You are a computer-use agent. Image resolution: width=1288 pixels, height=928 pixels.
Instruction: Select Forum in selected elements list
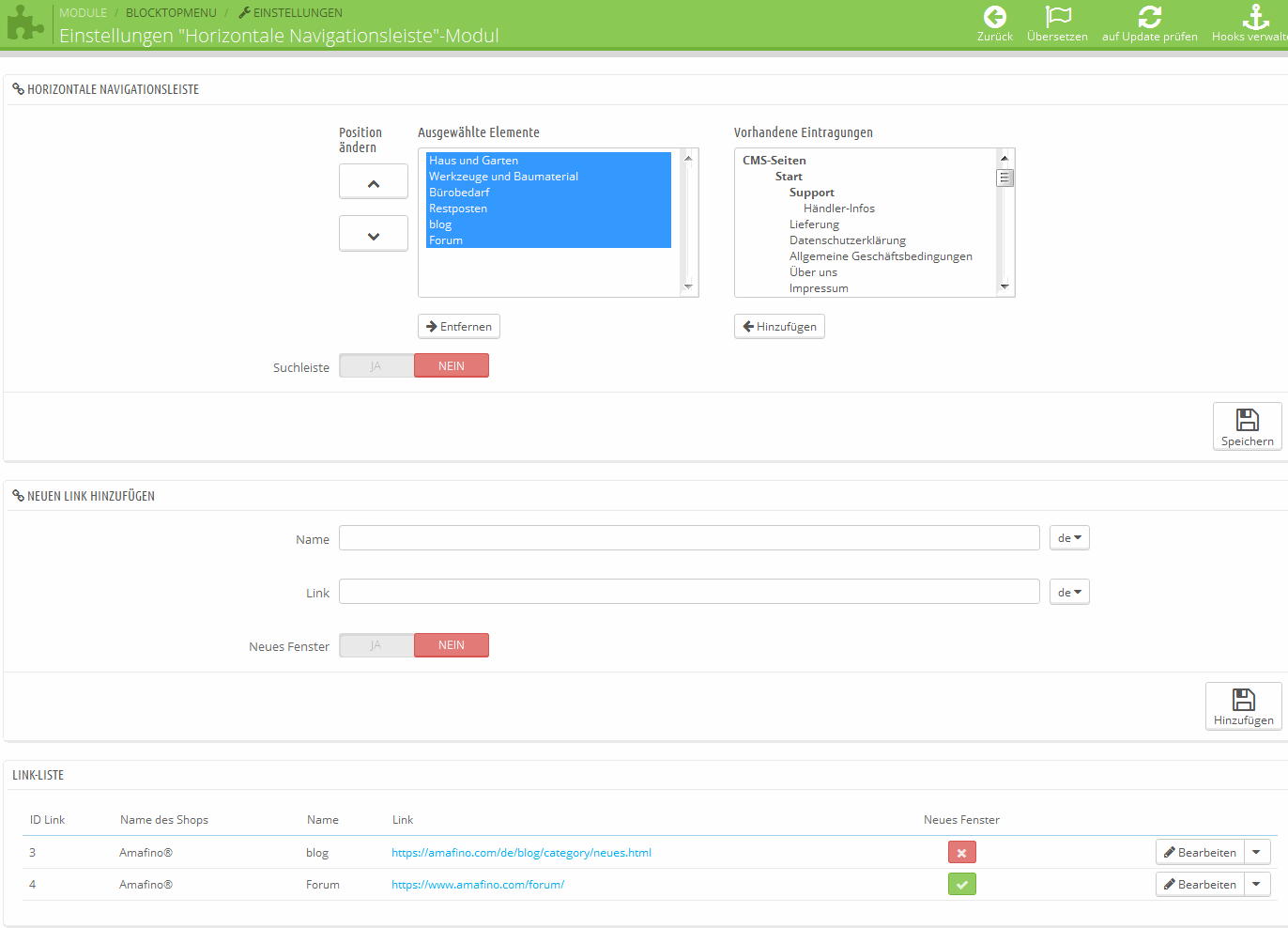pyautogui.click(x=548, y=240)
